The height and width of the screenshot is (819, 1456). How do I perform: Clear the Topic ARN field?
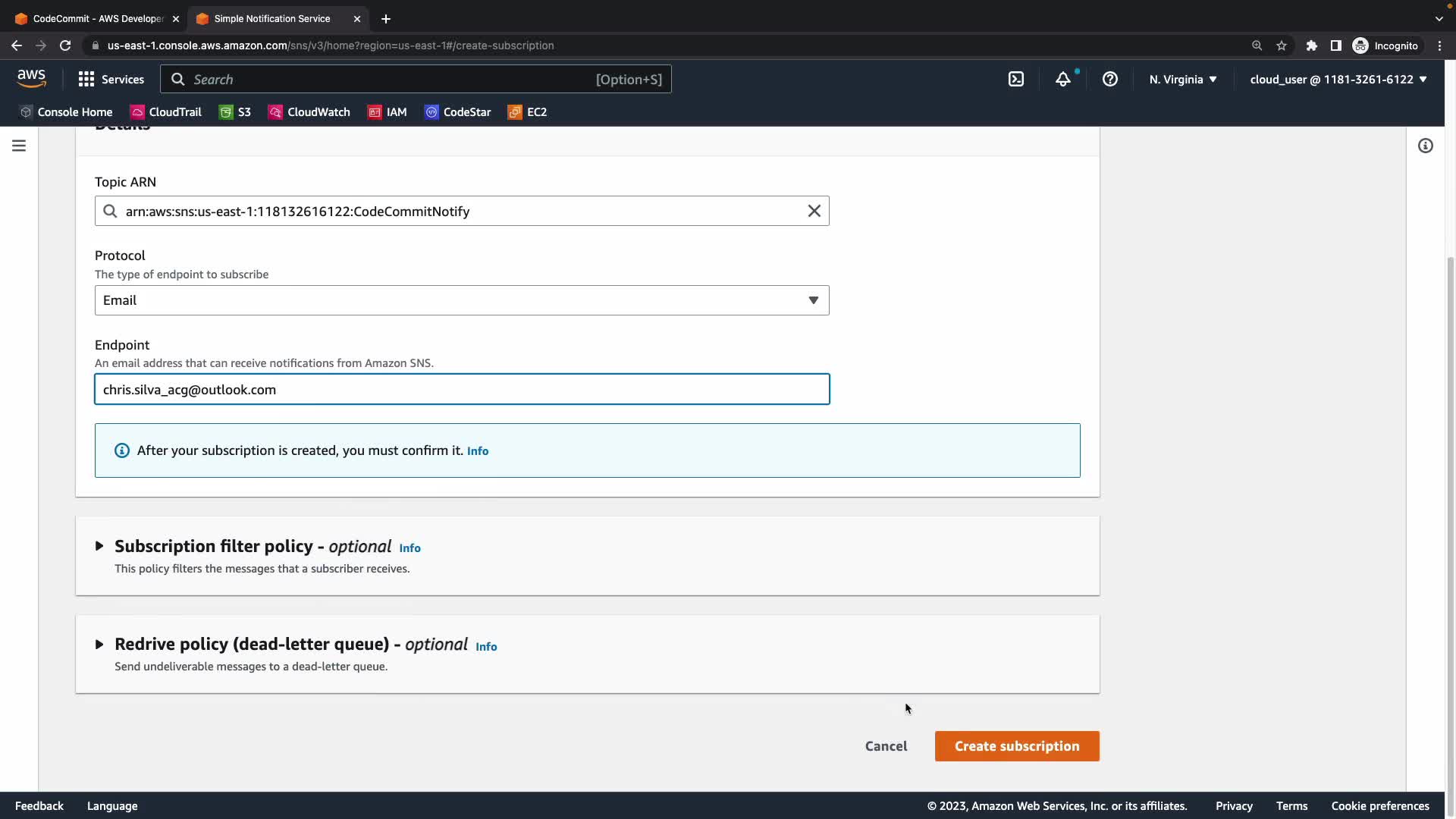click(x=814, y=211)
